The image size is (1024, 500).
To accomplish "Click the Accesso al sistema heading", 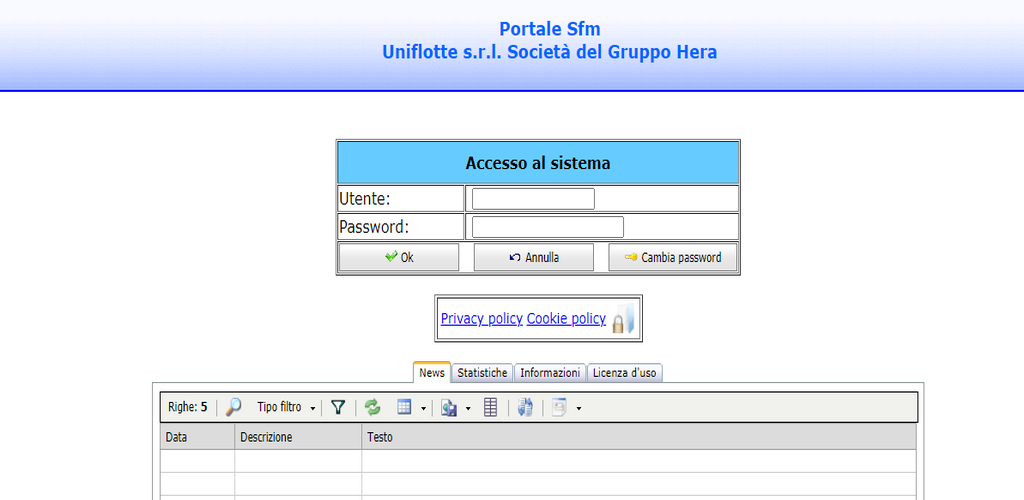I will coord(537,163).
